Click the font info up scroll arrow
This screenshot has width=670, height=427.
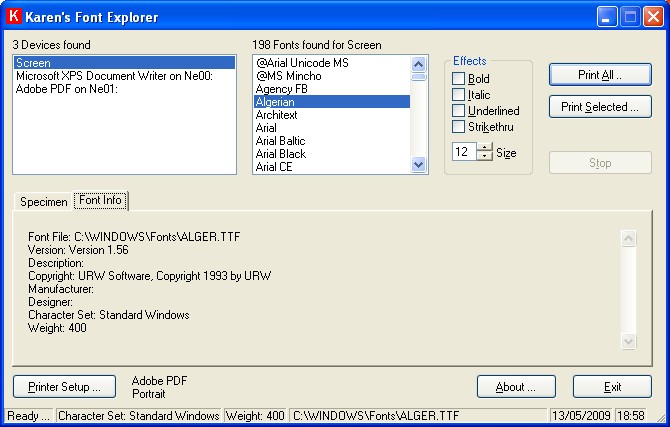[x=629, y=239]
